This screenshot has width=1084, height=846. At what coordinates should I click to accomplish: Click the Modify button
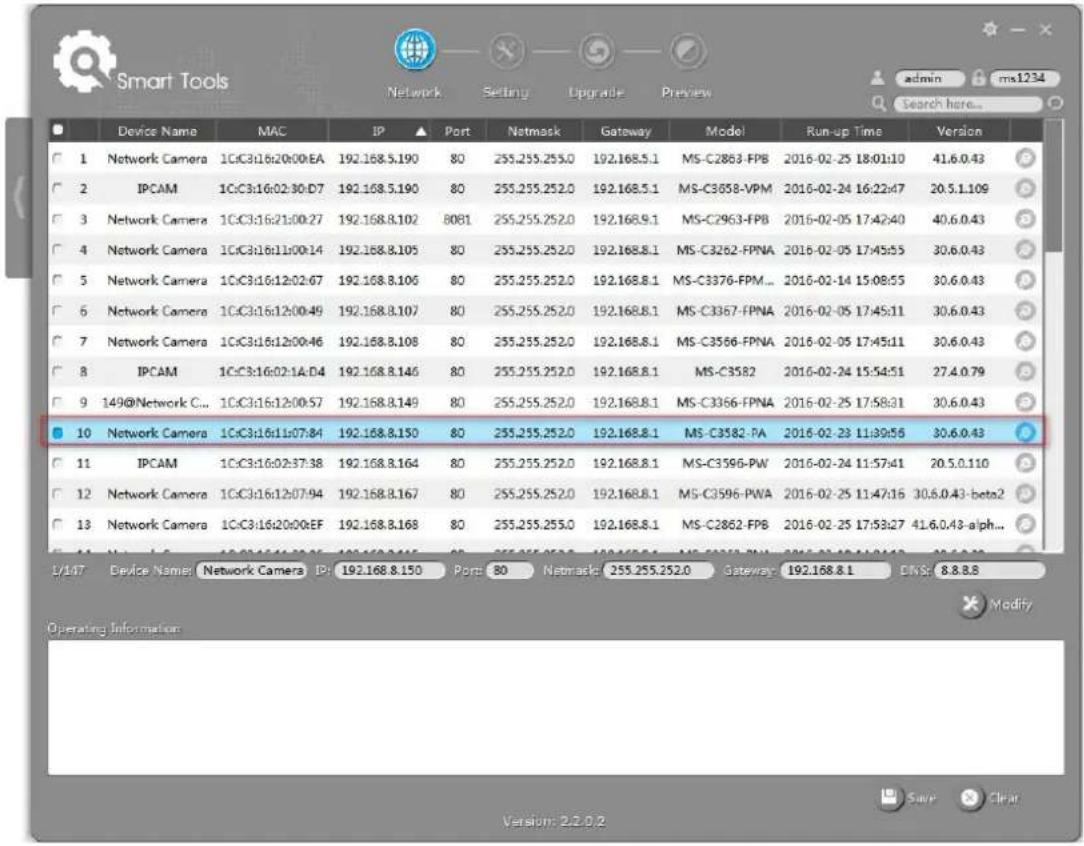(x=996, y=605)
